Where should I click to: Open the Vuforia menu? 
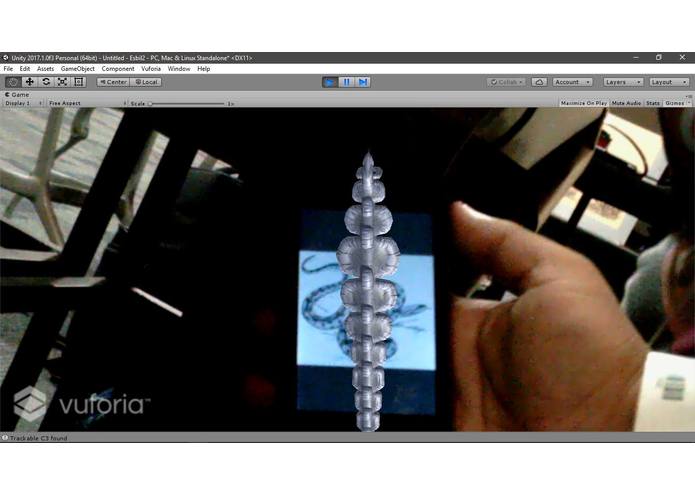(151, 69)
